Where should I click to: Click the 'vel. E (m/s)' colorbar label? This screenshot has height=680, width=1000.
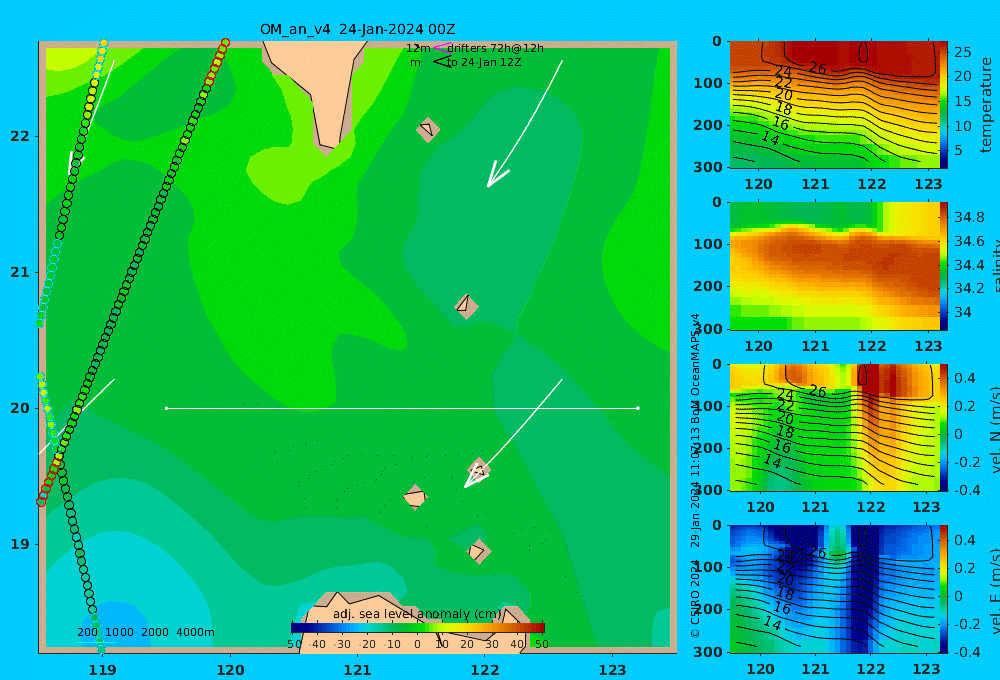point(995,590)
